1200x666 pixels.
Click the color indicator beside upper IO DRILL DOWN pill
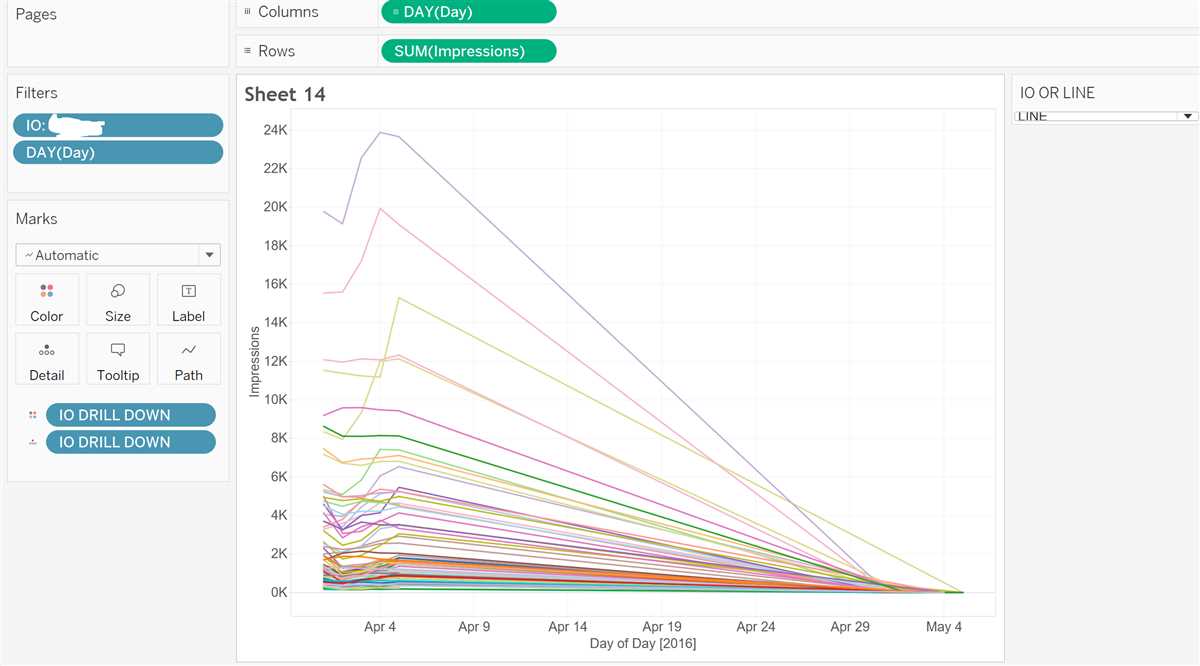click(x=30, y=414)
